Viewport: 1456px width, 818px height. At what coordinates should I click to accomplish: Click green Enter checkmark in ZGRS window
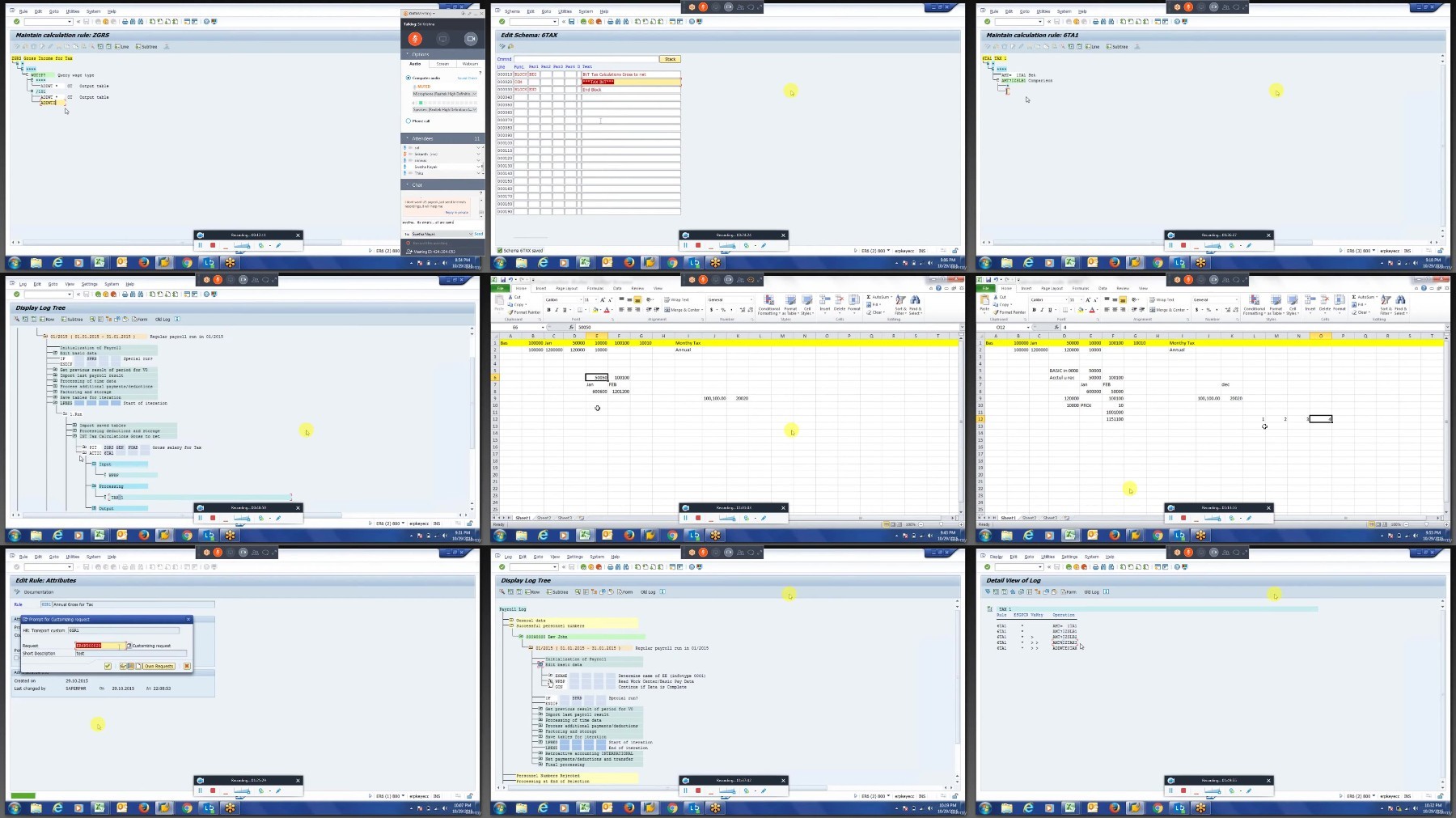(x=16, y=21)
